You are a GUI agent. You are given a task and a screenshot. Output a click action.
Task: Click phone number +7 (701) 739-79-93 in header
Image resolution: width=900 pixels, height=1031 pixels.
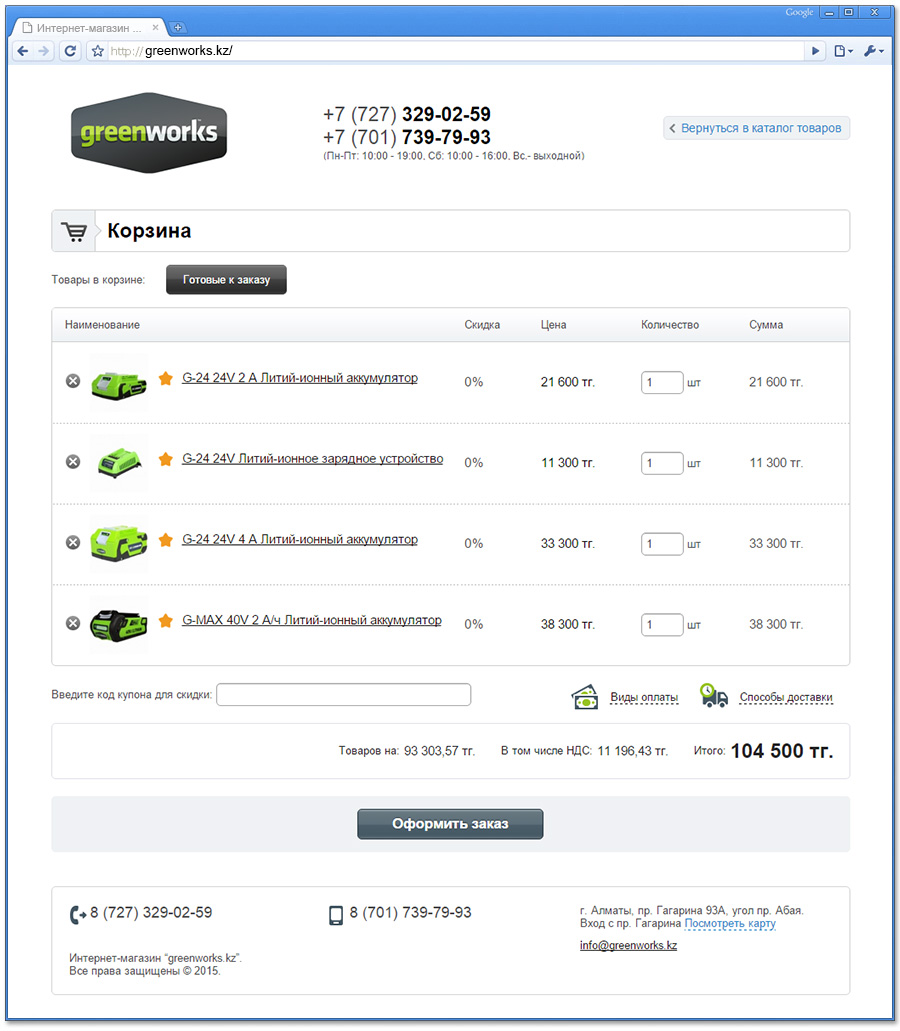[407, 137]
